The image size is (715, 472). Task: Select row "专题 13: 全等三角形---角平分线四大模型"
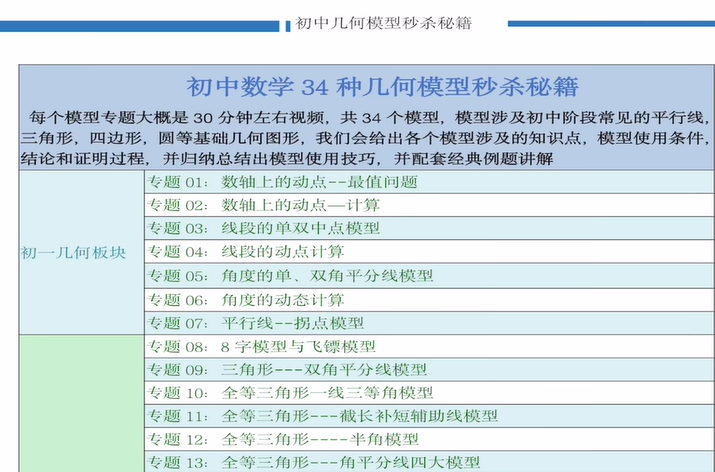(430, 462)
